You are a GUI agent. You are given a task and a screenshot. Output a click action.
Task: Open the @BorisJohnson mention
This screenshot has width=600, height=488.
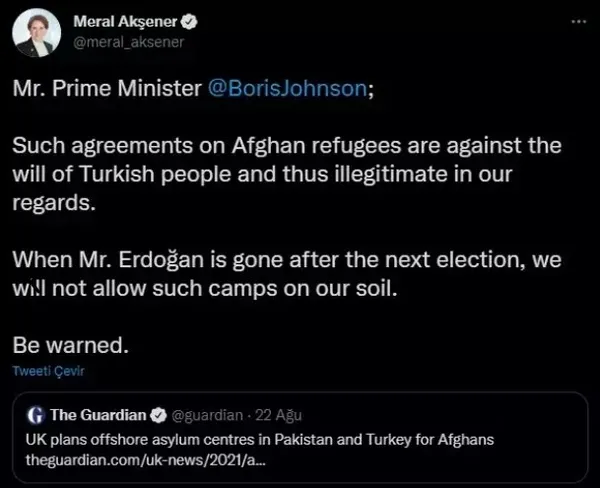click(x=287, y=89)
